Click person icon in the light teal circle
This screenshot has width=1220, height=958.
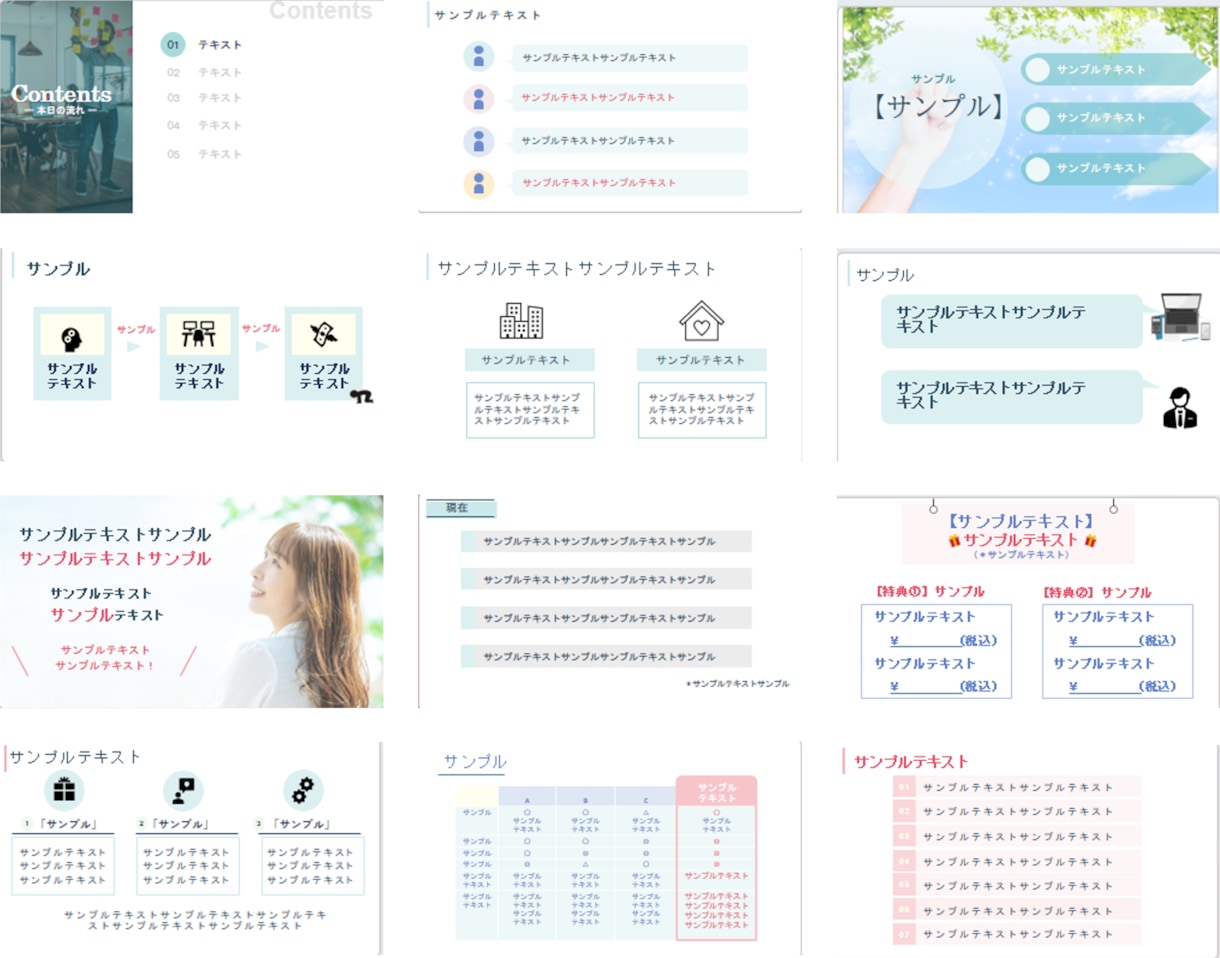pos(479,57)
